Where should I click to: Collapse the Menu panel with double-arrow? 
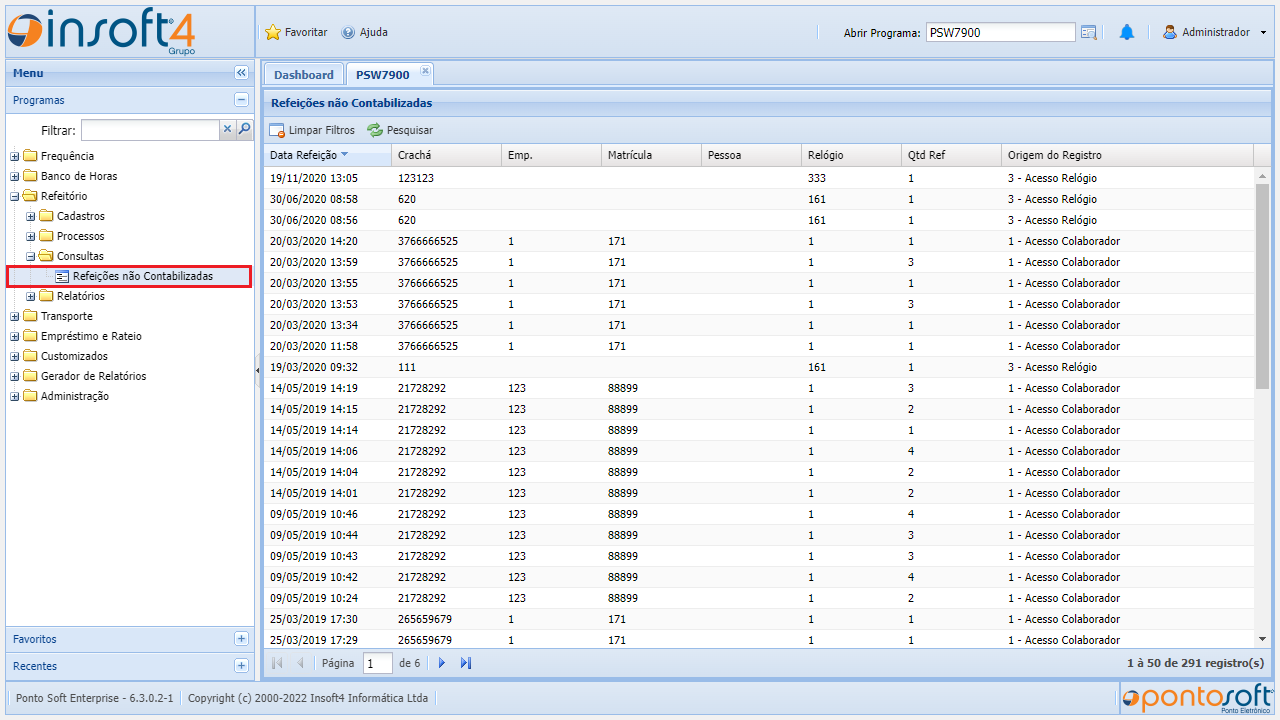(x=241, y=73)
